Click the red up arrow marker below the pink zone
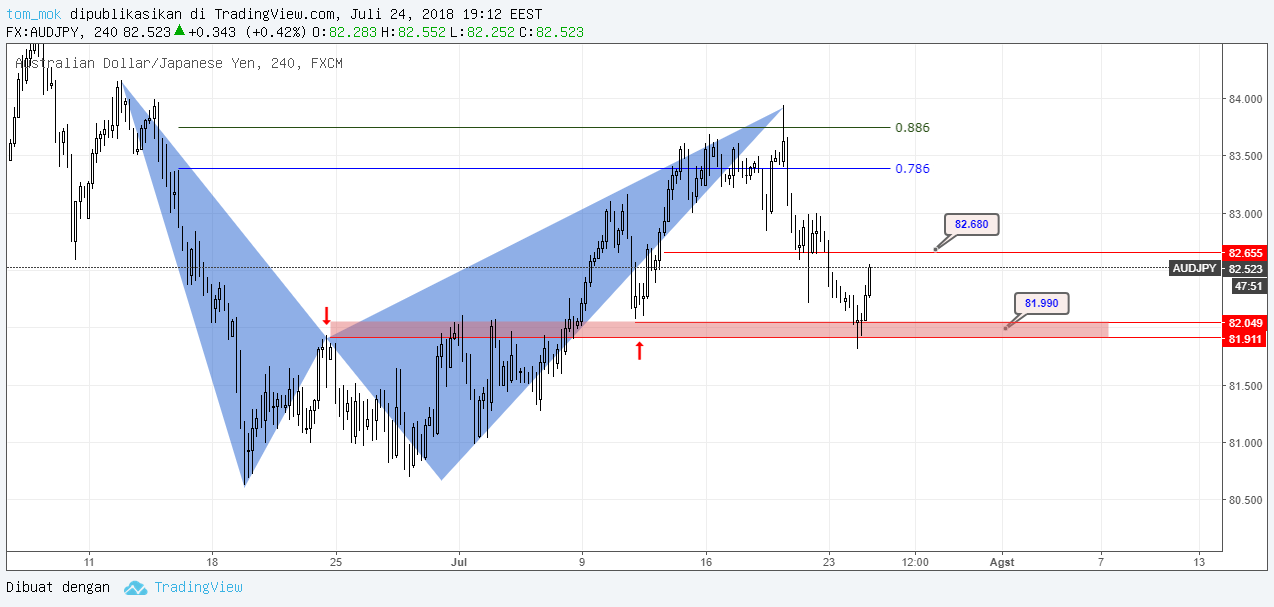The image size is (1274, 607). pos(639,350)
